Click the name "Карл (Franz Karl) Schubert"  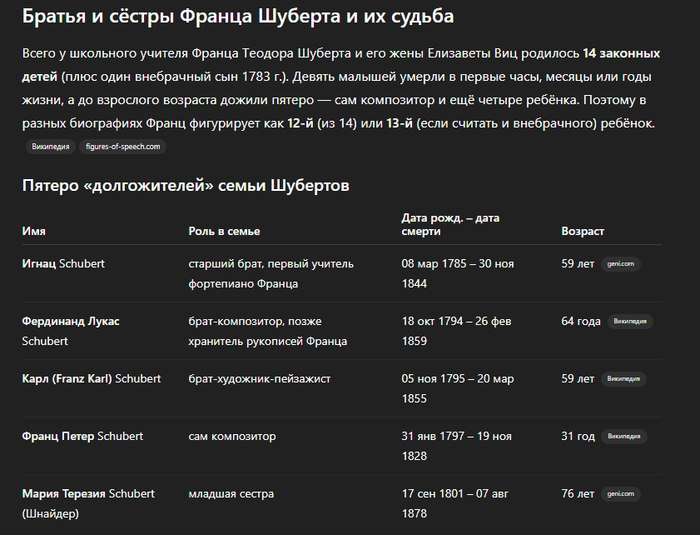coord(91,379)
